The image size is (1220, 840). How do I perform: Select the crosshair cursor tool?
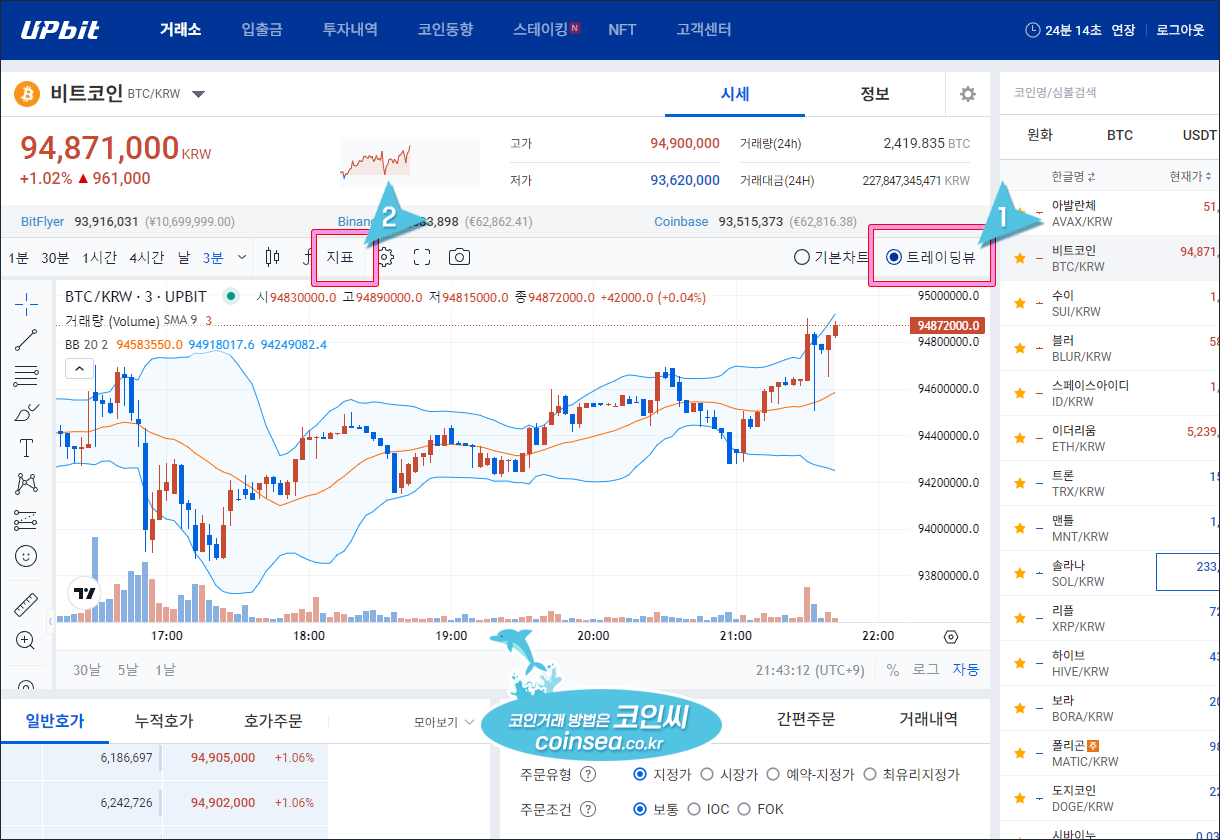click(26, 303)
